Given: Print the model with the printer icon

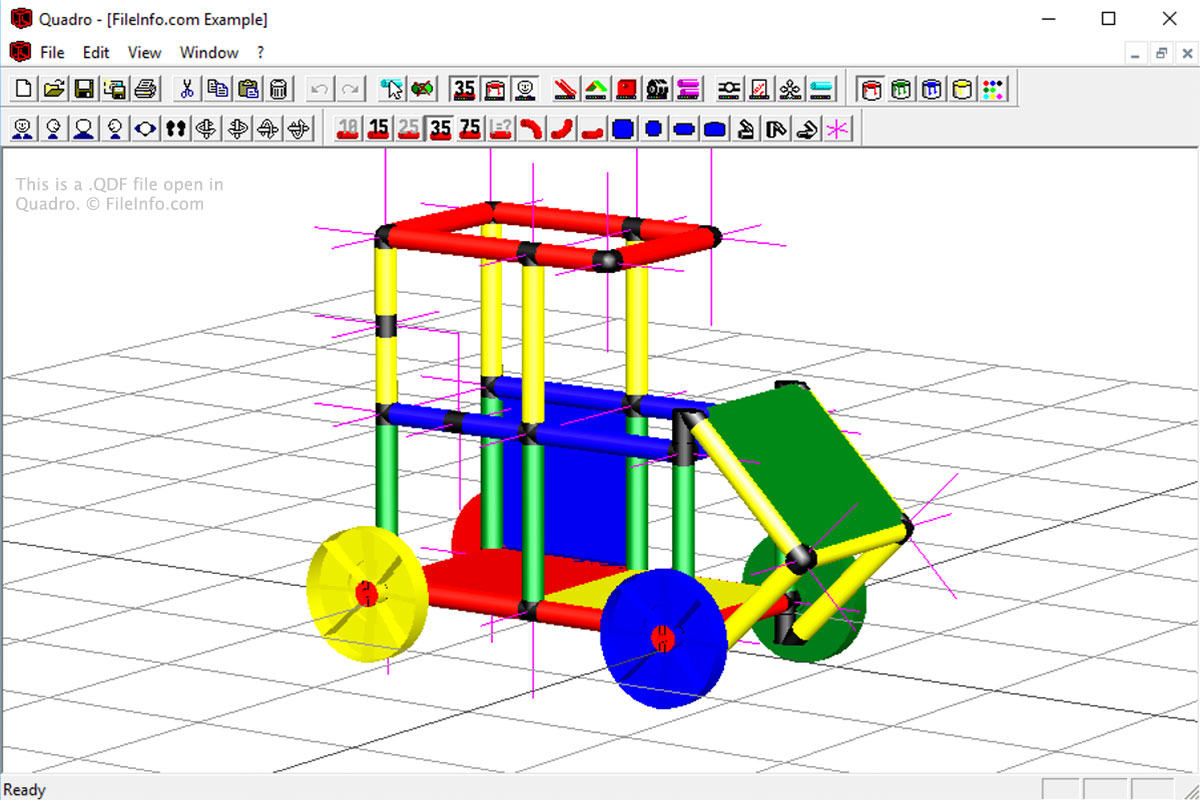Looking at the screenshot, I should (x=144, y=89).
